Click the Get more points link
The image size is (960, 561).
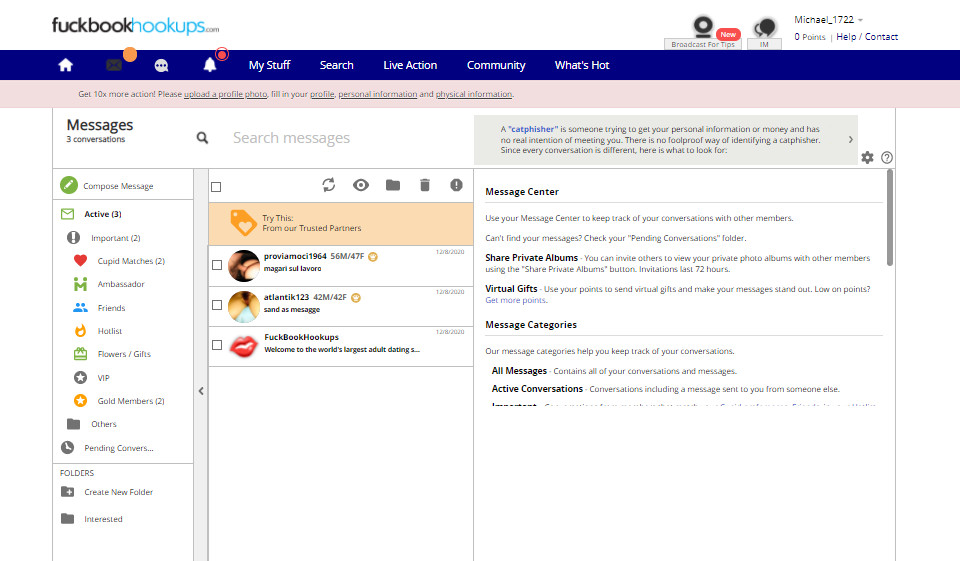pos(516,300)
